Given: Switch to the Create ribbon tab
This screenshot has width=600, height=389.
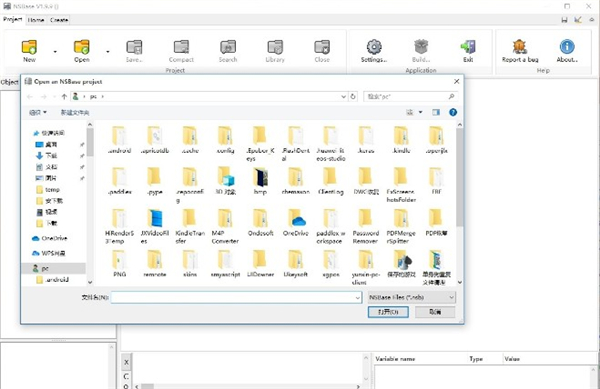Looking at the screenshot, I should coord(59,20).
